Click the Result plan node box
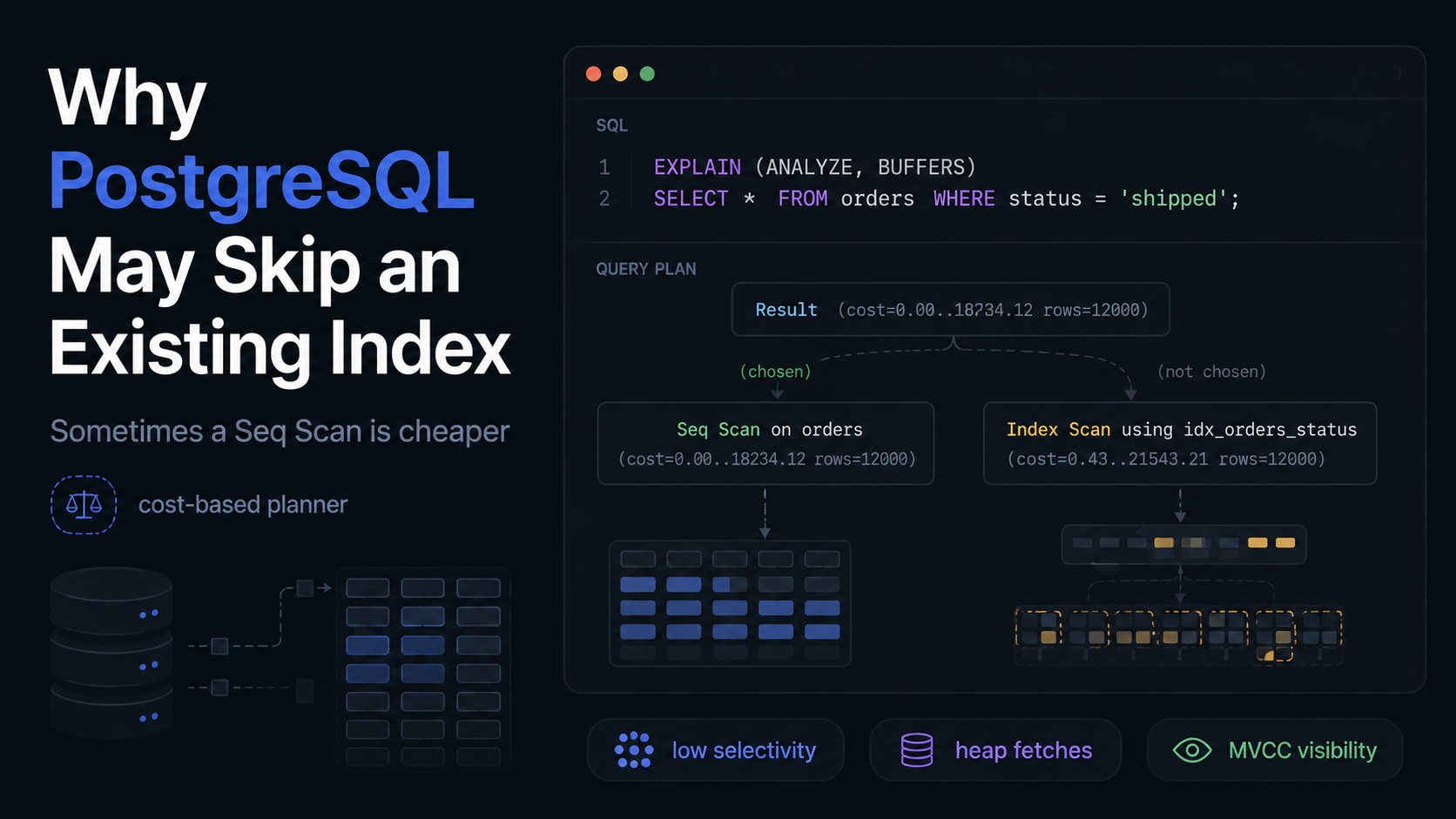Viewport: 1456px width, 819px height. (950, 309)
